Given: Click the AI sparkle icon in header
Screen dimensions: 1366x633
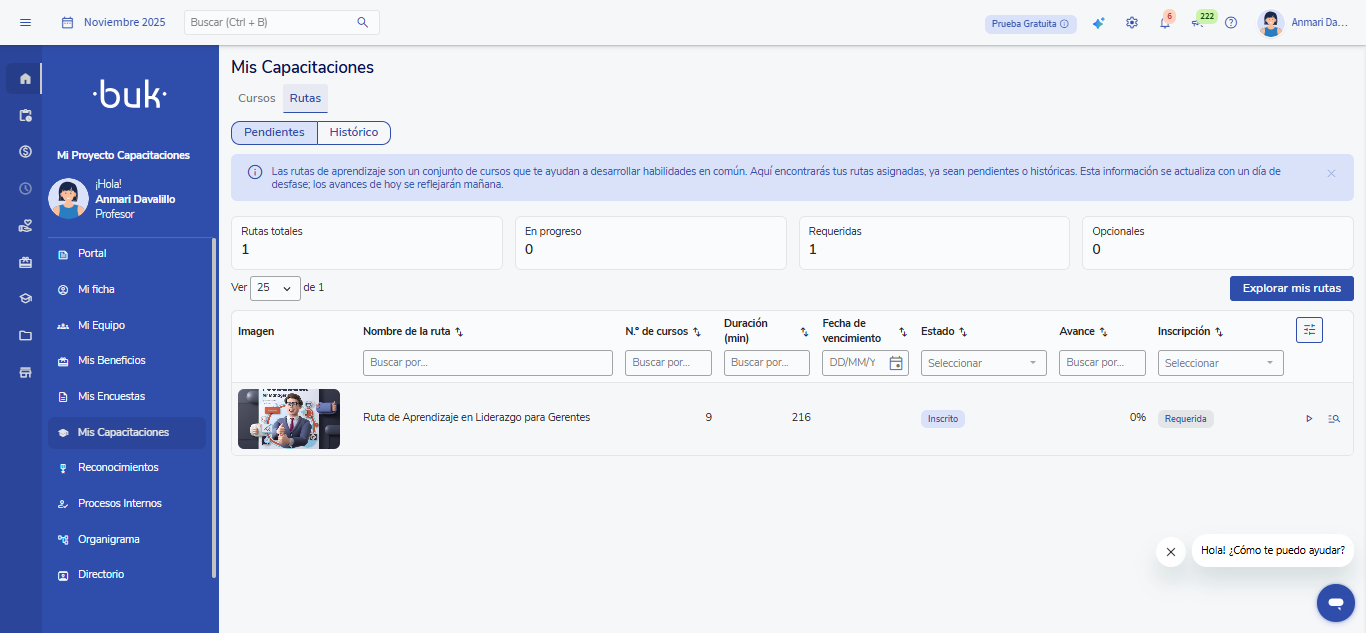Looking at the screenshot, I should 1098,23.
